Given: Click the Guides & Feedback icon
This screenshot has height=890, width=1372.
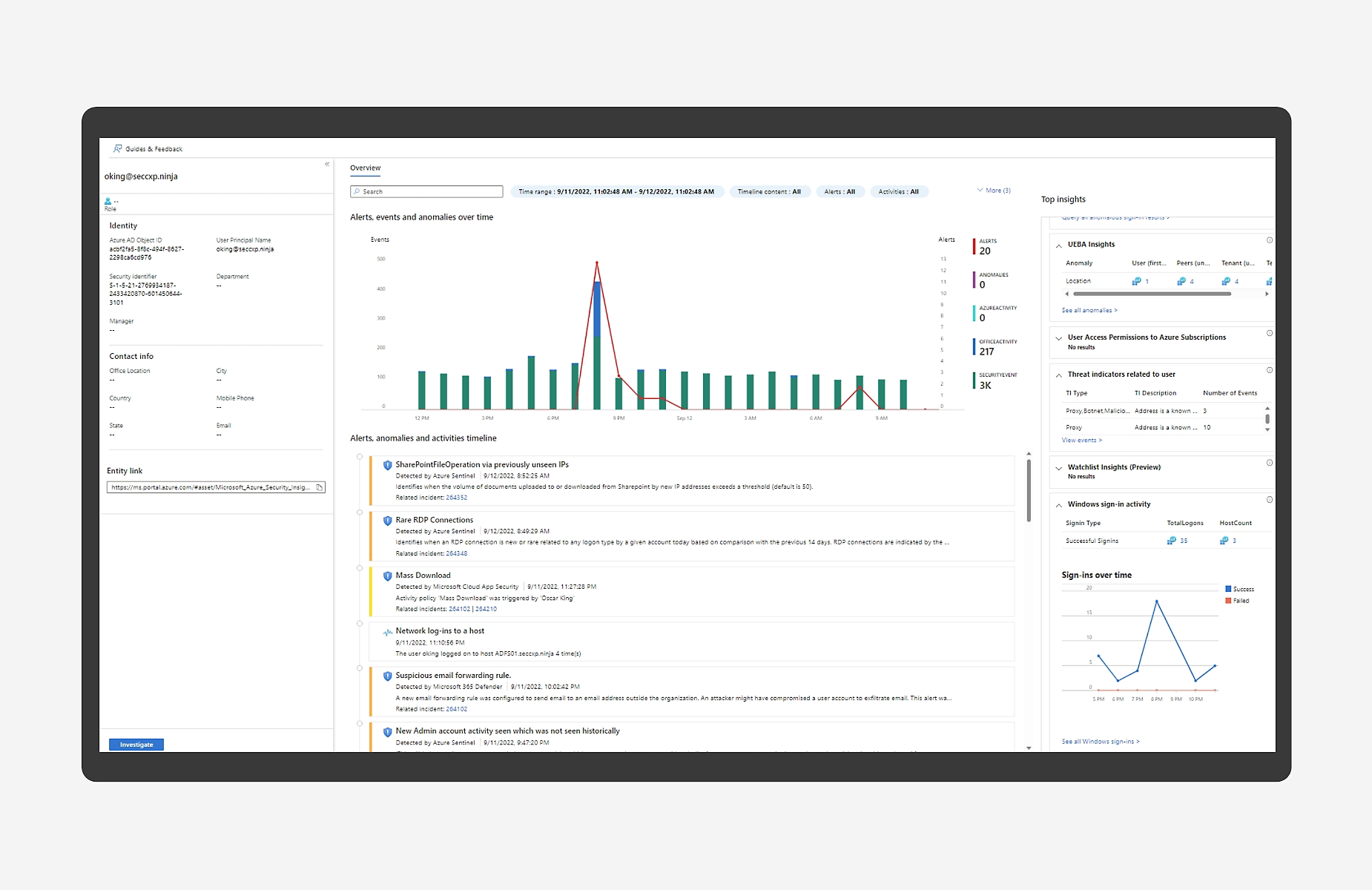Looking at the screenshot, I should 117,149.
